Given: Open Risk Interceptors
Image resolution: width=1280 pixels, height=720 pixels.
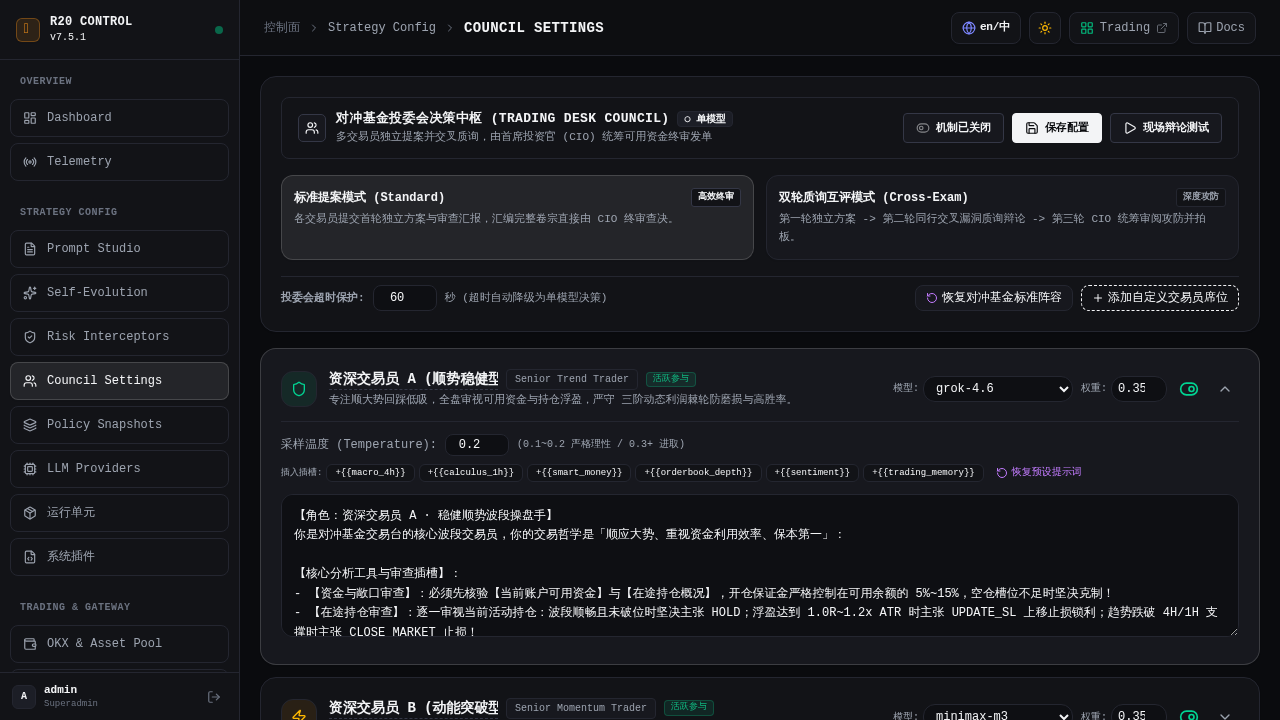Looking at the screenshot, I should [119, 337].
